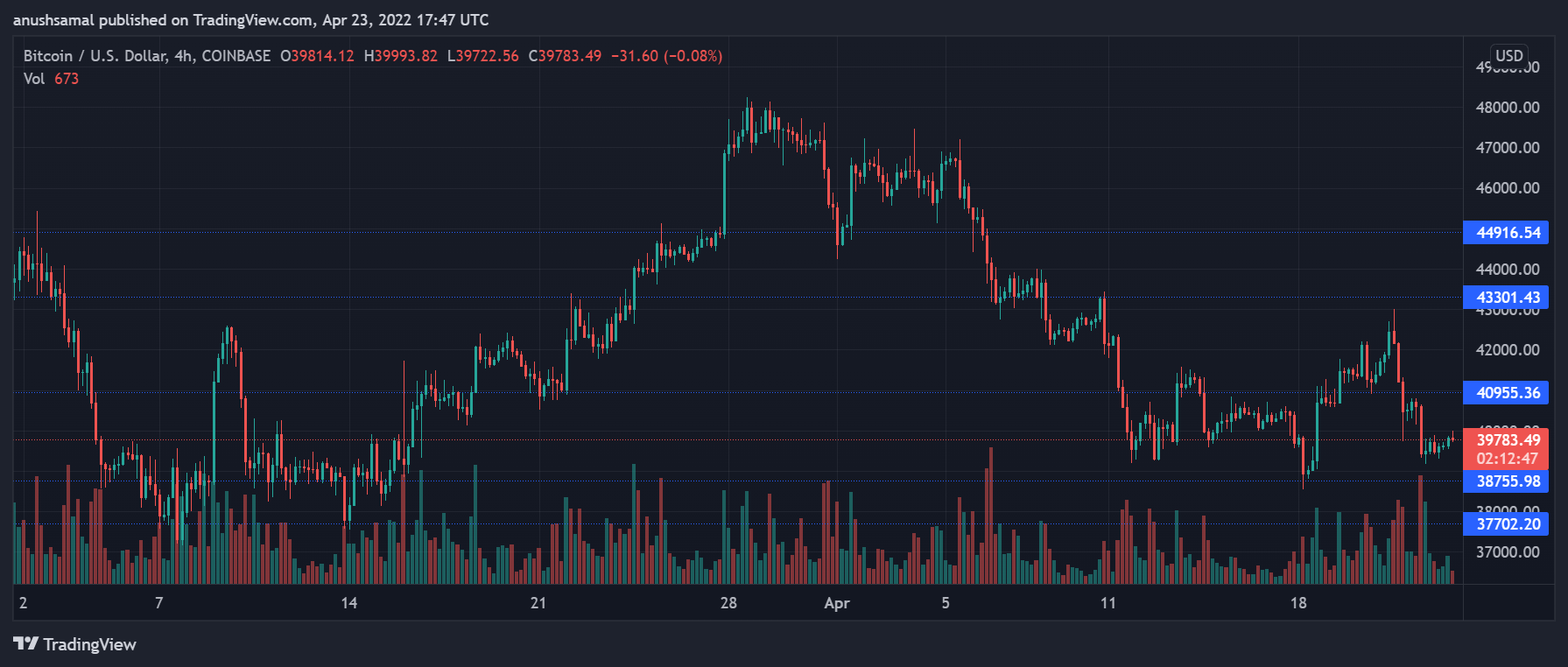Viewport: 1568px width, 667px height.
Task: Click the 37000.00 price axis label
Action: click(x=1508, y=552)
